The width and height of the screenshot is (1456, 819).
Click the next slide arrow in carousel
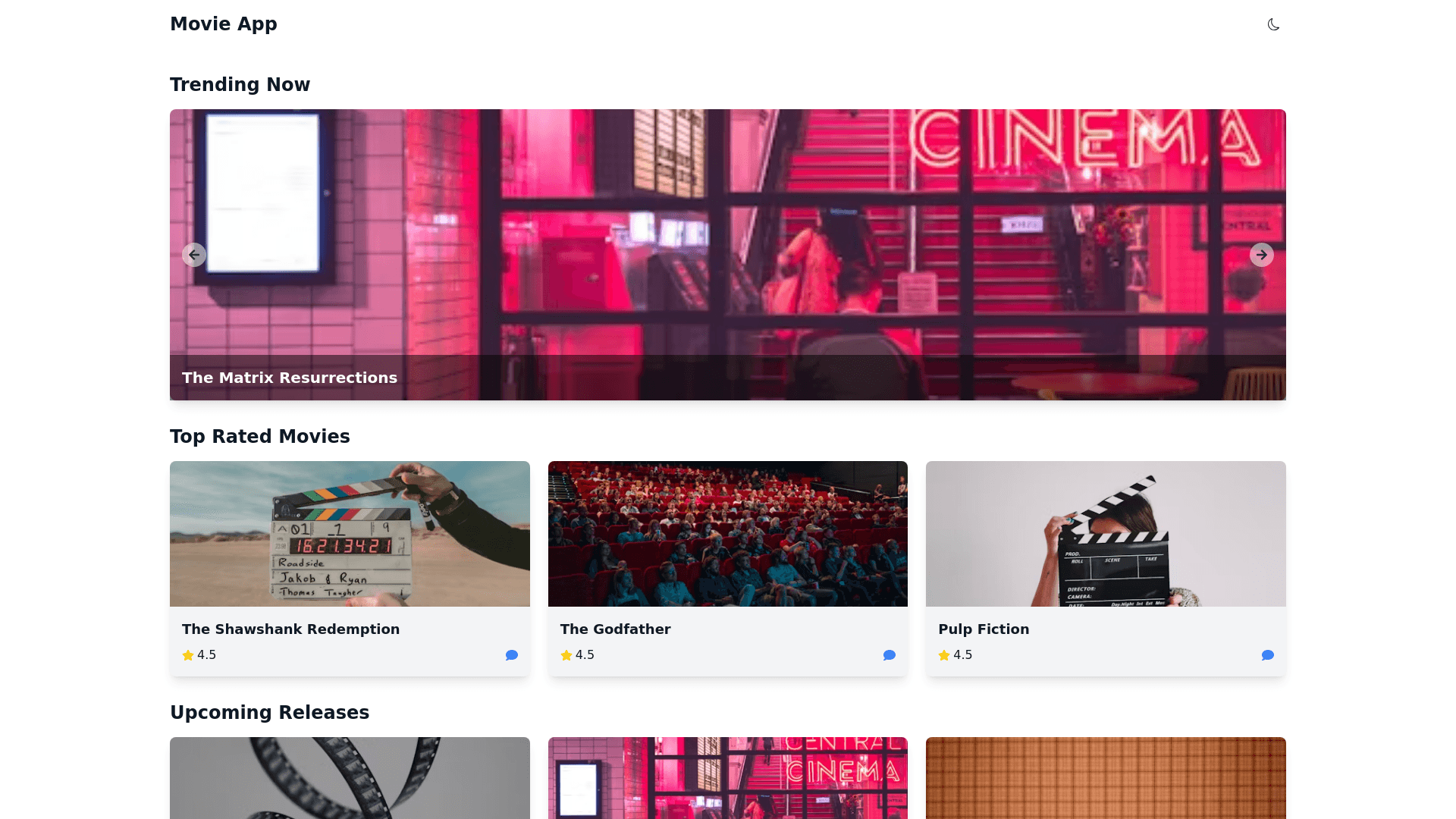1261,255
